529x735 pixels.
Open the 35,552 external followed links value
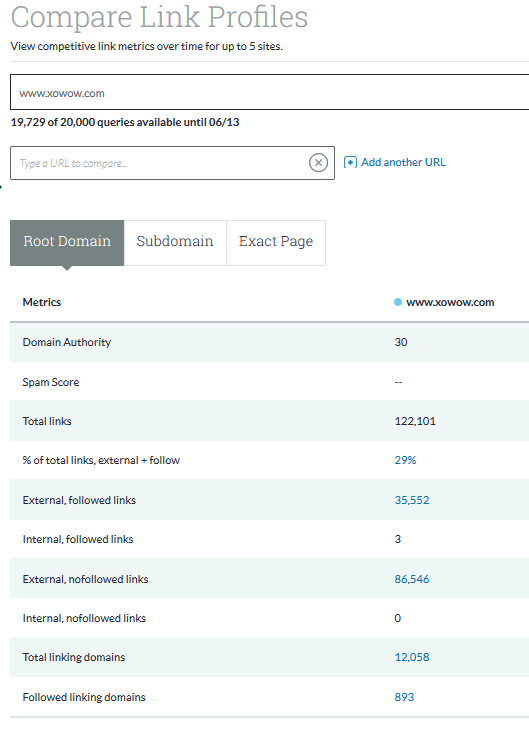pyautogui.click(x=412, y=500)
